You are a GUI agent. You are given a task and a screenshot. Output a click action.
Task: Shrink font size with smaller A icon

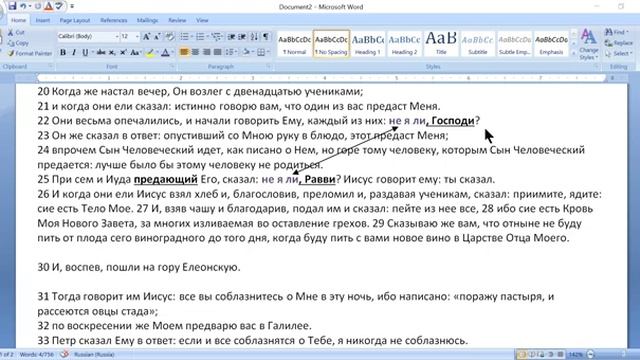[157, 37]
